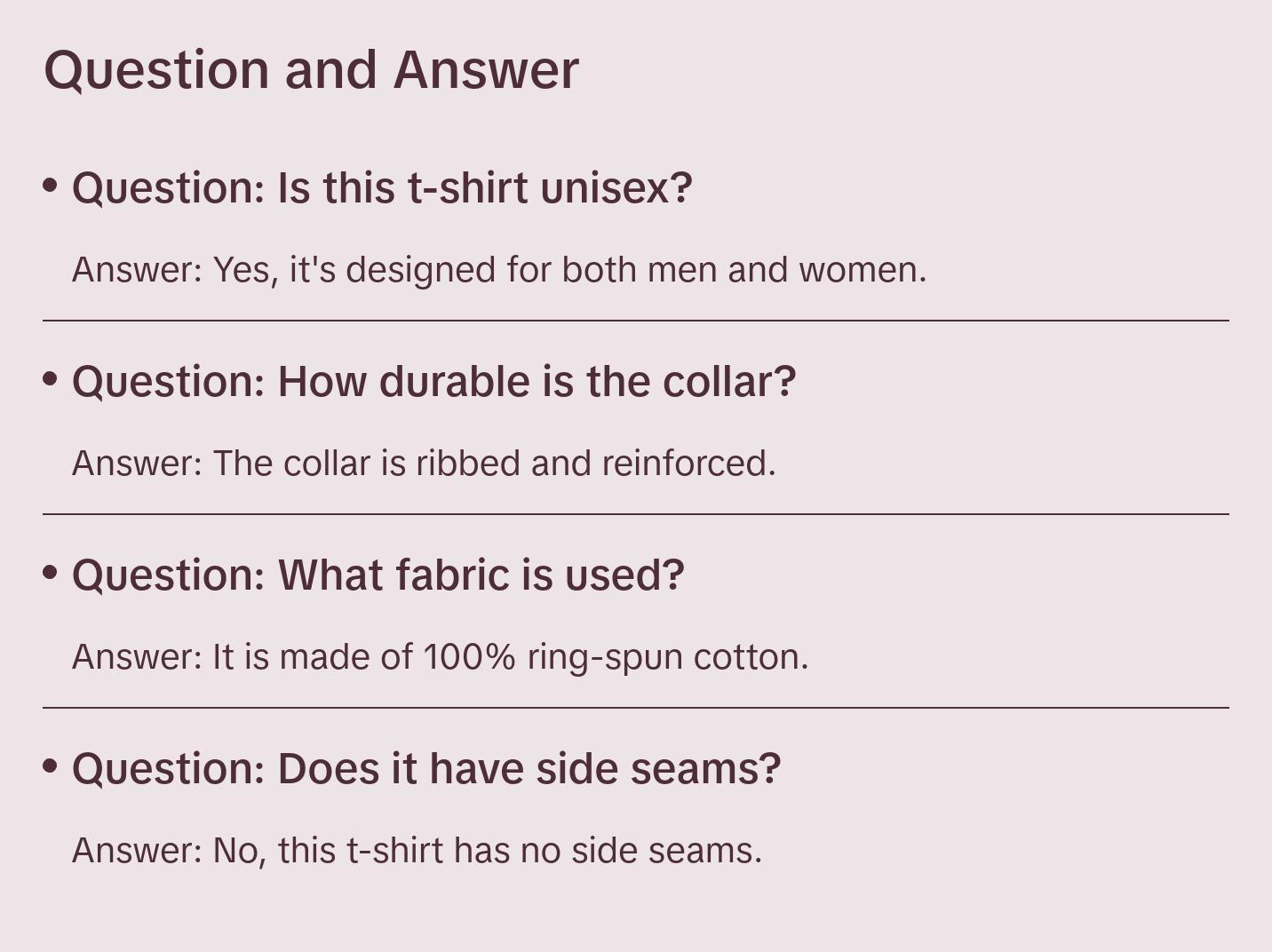Click the question 'Is this t-shirt unisex?'
The width and height of the screenshot is (1272, 952).
(x=382, y=188)
